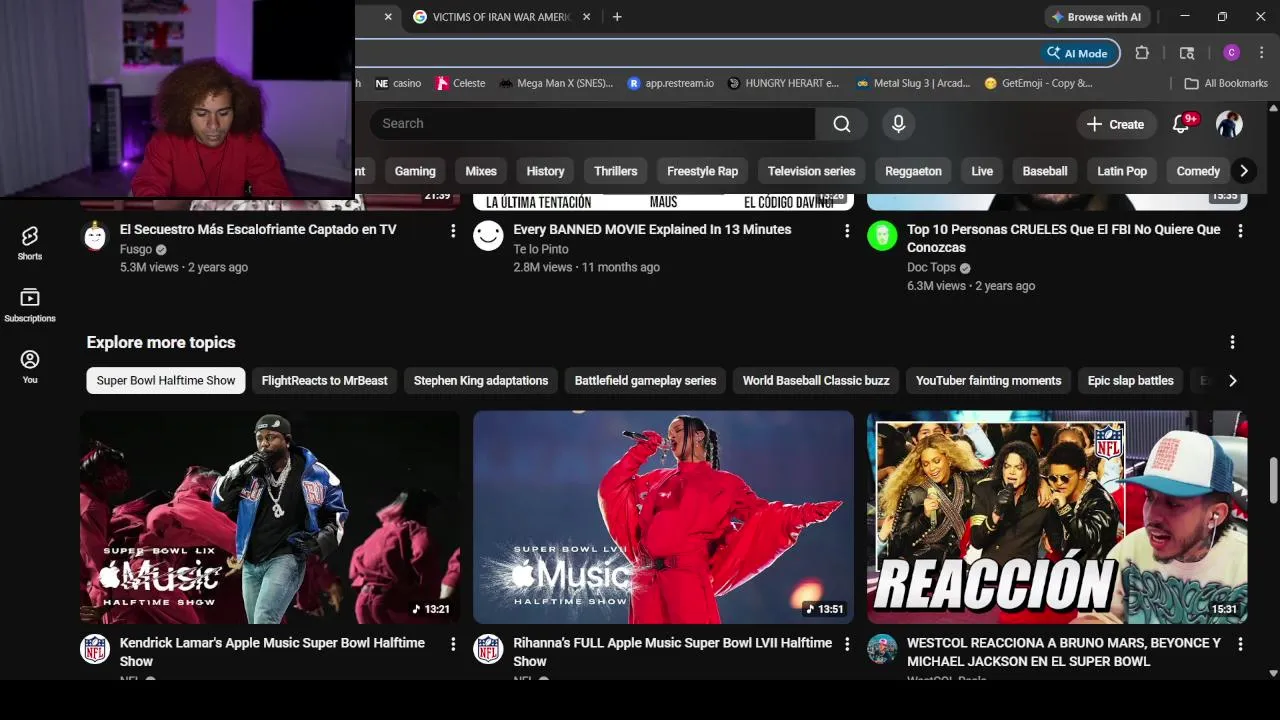1280x720 pixels.
Task: Click the Chrome profile avatar icon
Action: (1231, 53)
